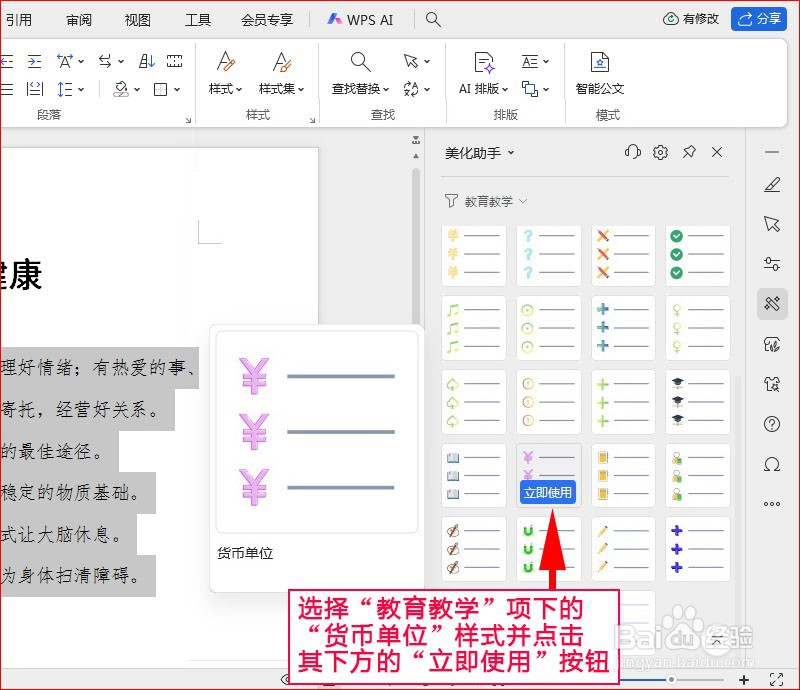Image resolution: width=800 pixels, height=690 pixels.
Task: Toggle the pin on the 美化助手 panel
Action: point(689,152)
